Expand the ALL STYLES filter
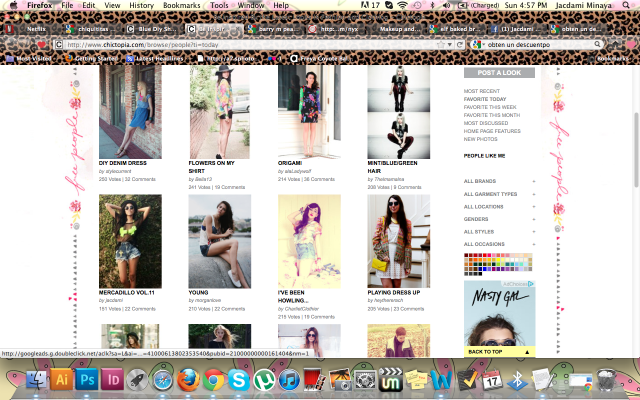Viewport: 640px width, 400px height. point(499,231)
